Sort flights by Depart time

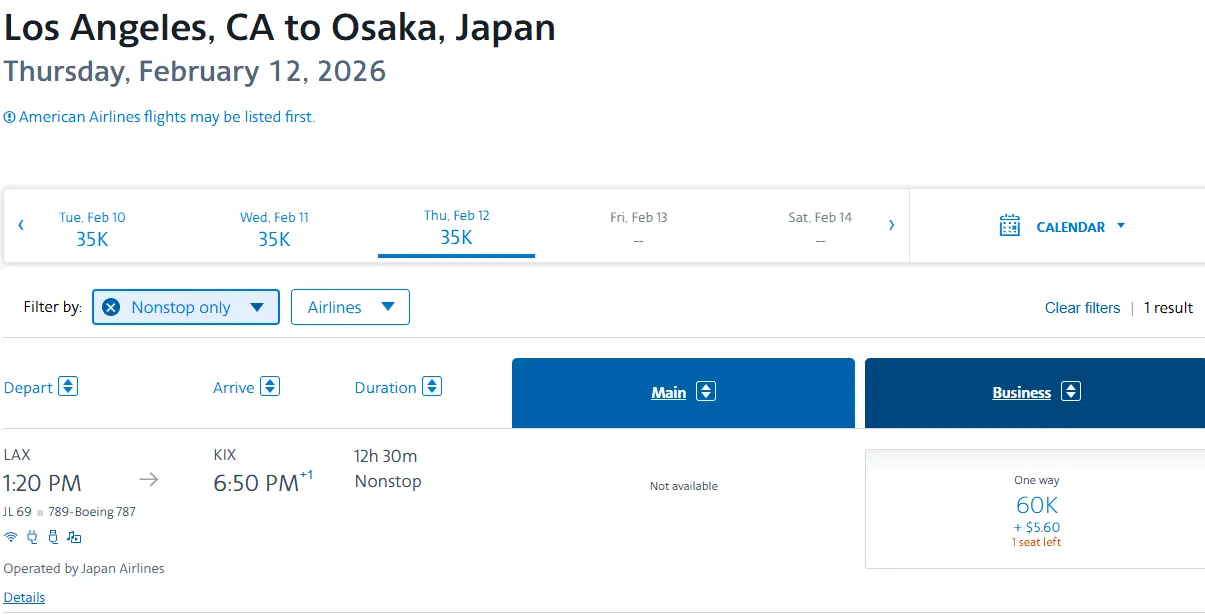(68, 386)
